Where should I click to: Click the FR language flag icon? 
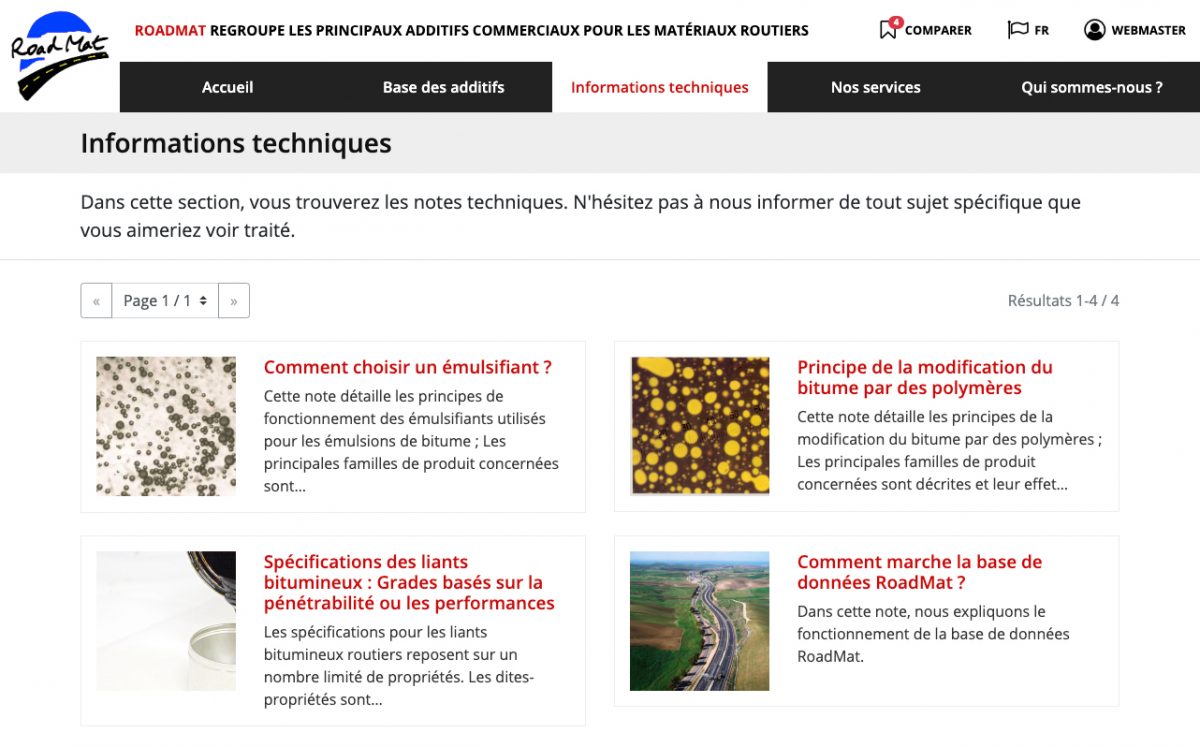[1017, 30]
